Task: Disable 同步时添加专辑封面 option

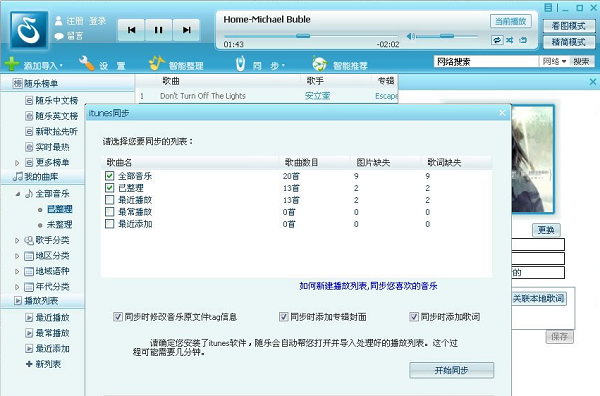Action: 284,317
